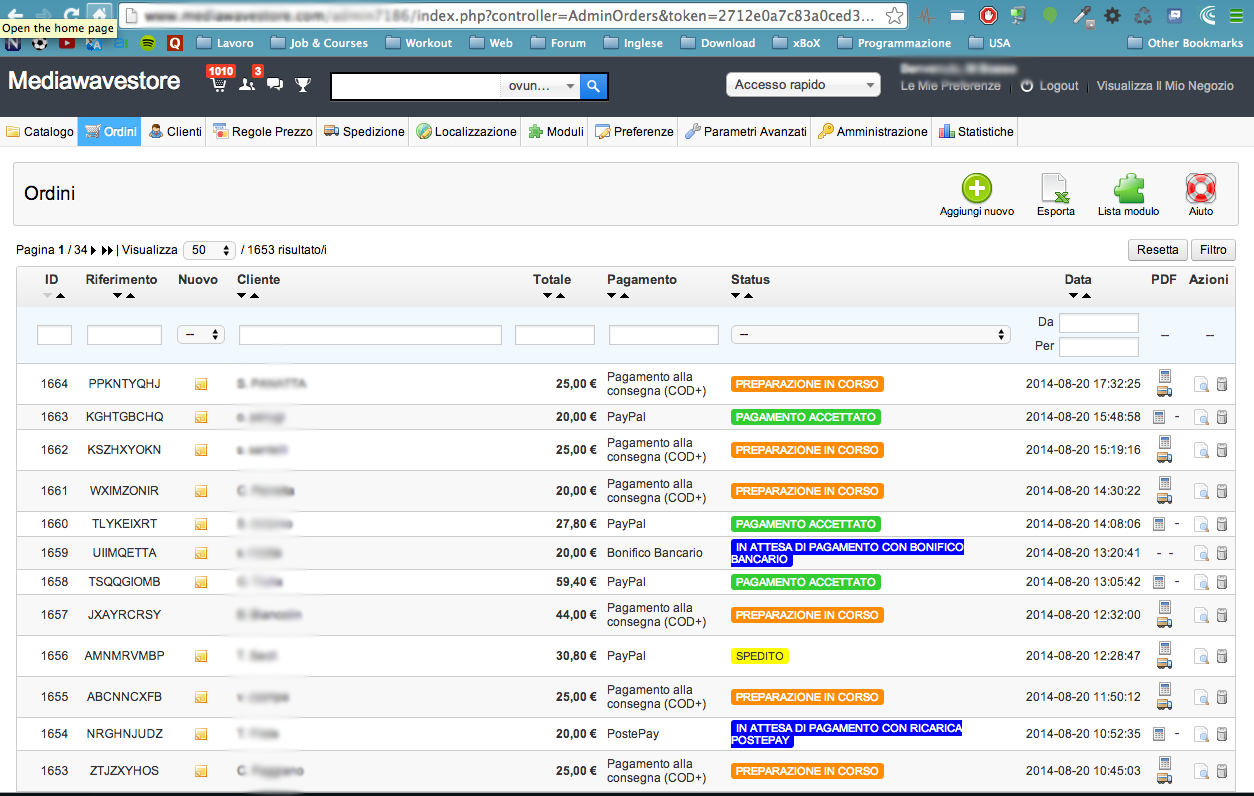Screen dimensions: 1254x796
Task: Click total 59,40 € for order 1658
Action: [576, 582]
